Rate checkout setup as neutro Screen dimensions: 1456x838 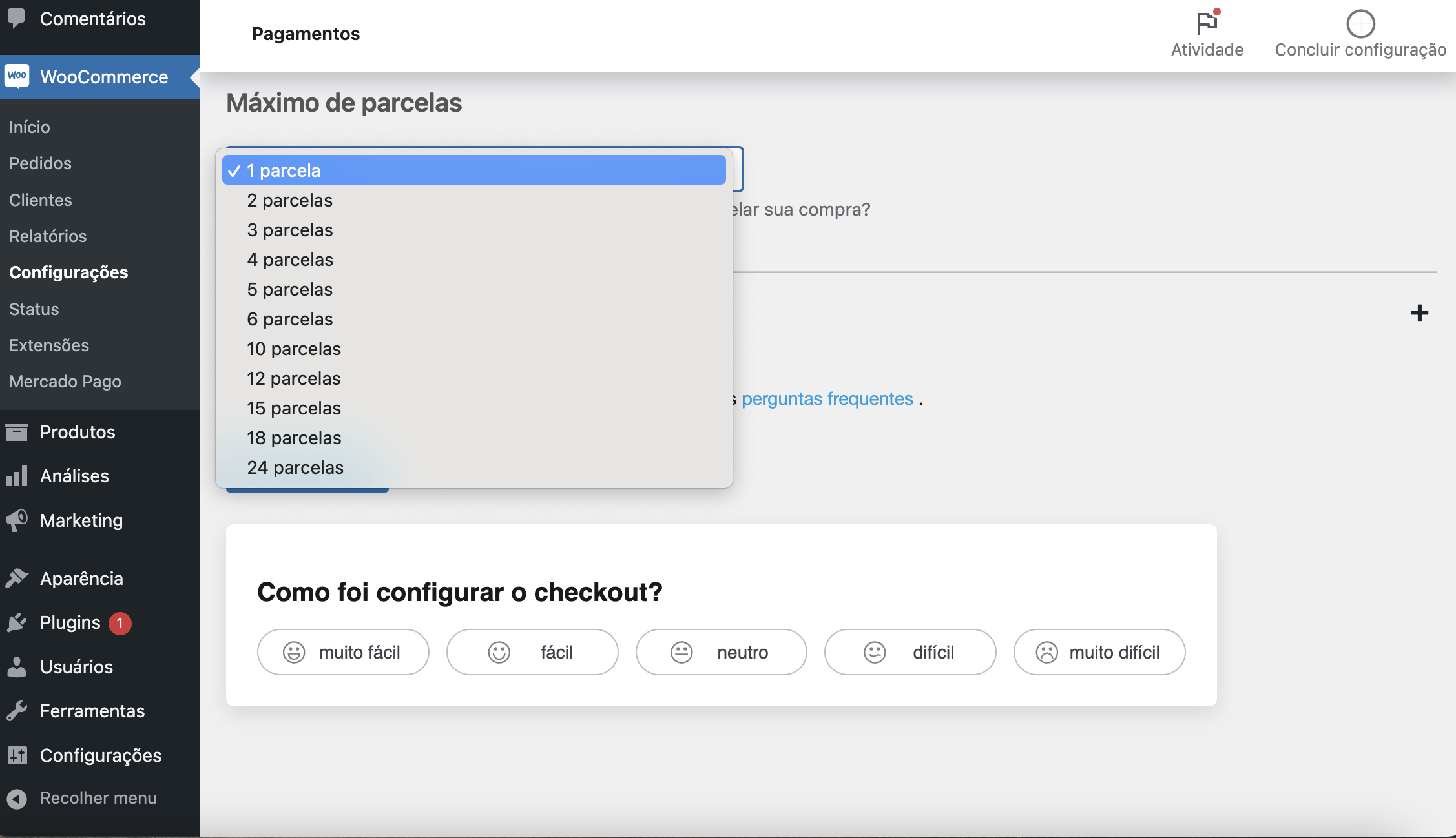(x=722, y=652)
